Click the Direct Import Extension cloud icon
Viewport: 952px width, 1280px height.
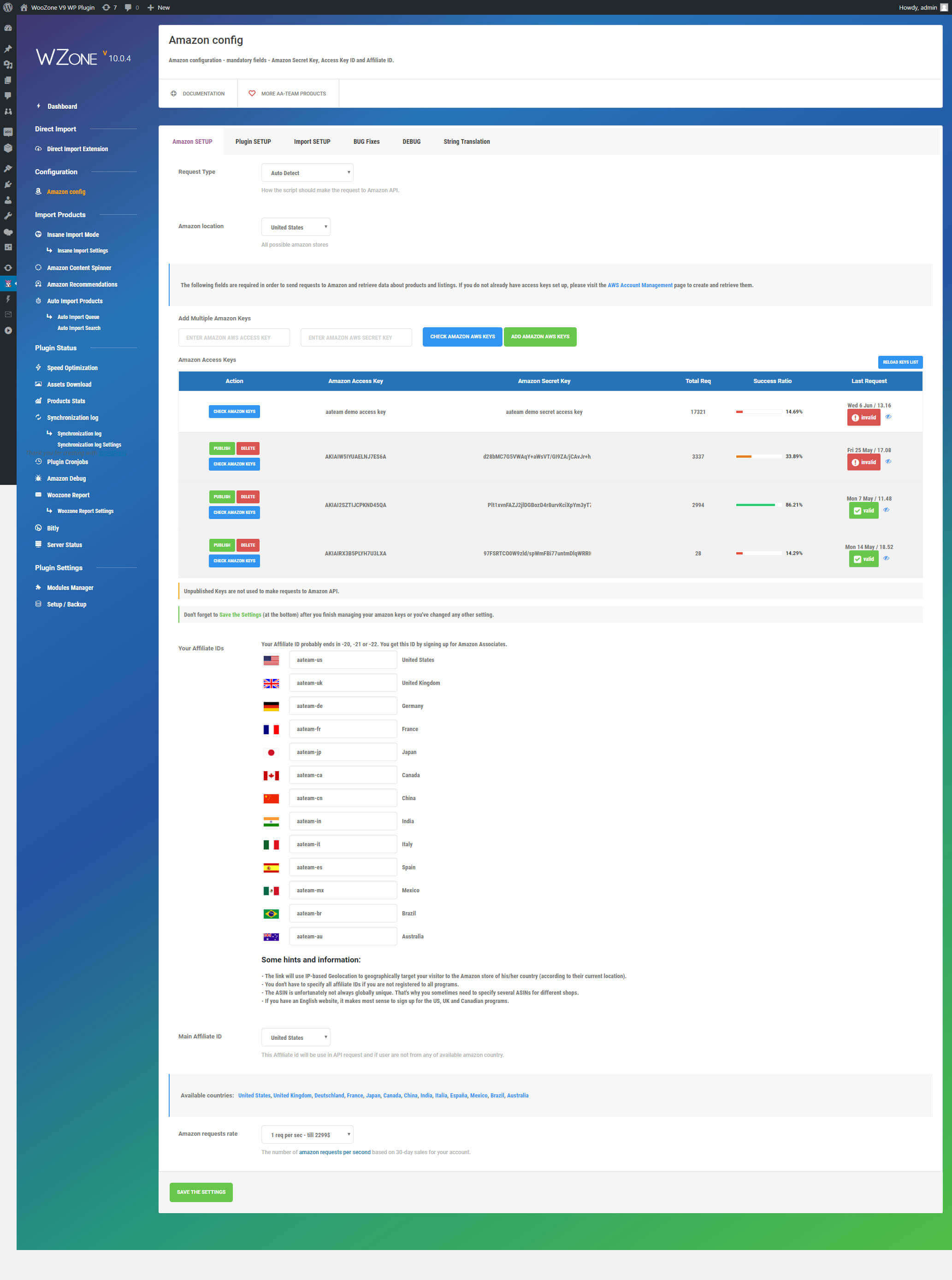tap(39, 148)
